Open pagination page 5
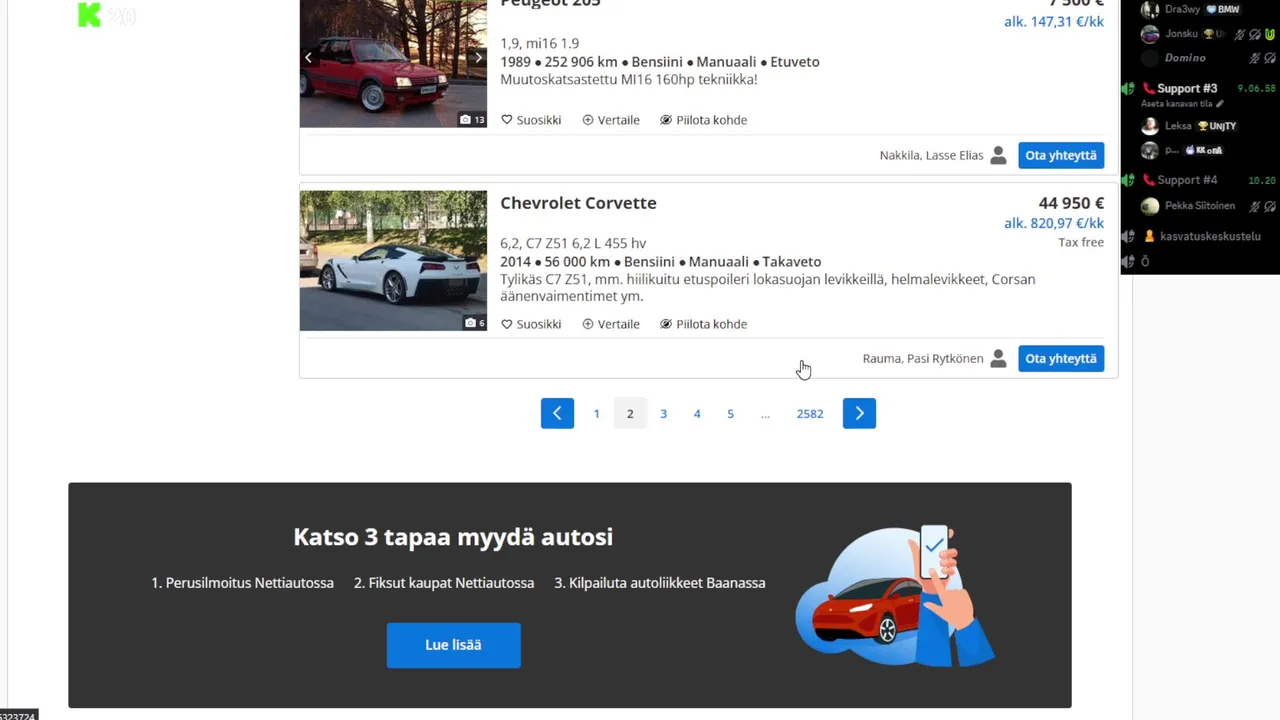 (x=730, y=413)
